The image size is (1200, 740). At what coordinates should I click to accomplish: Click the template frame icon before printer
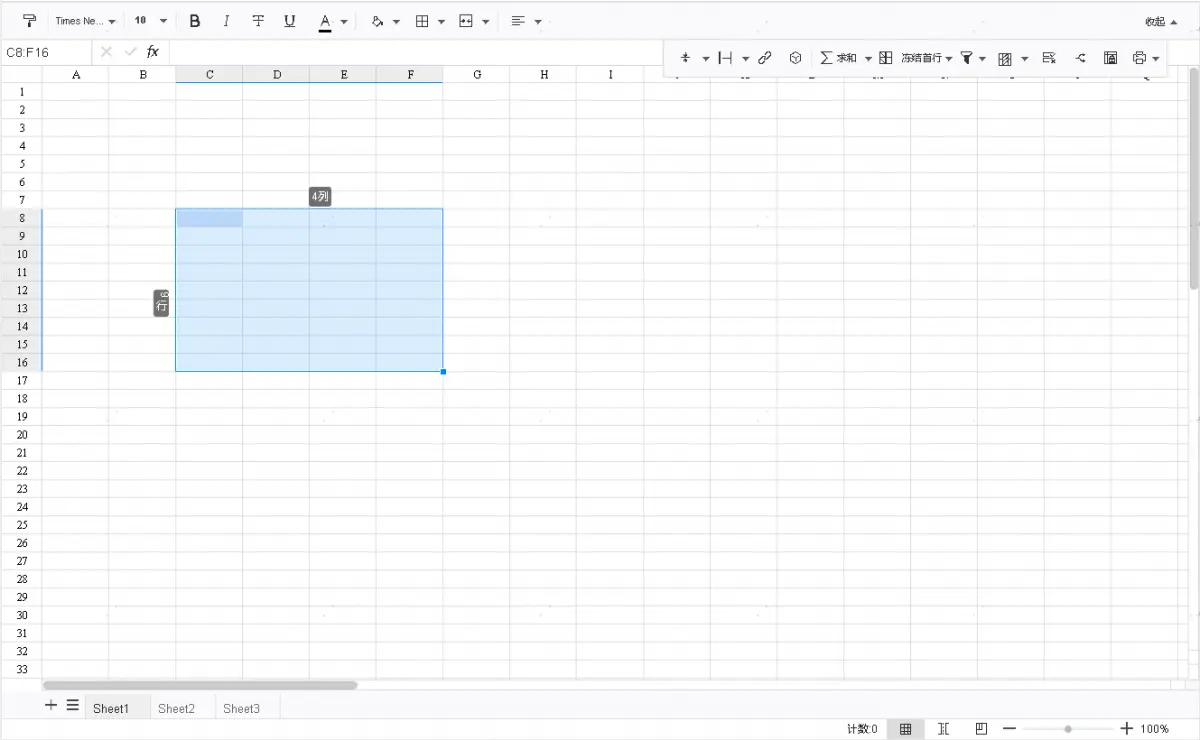pyautogui.click(x=1110, y=58)
